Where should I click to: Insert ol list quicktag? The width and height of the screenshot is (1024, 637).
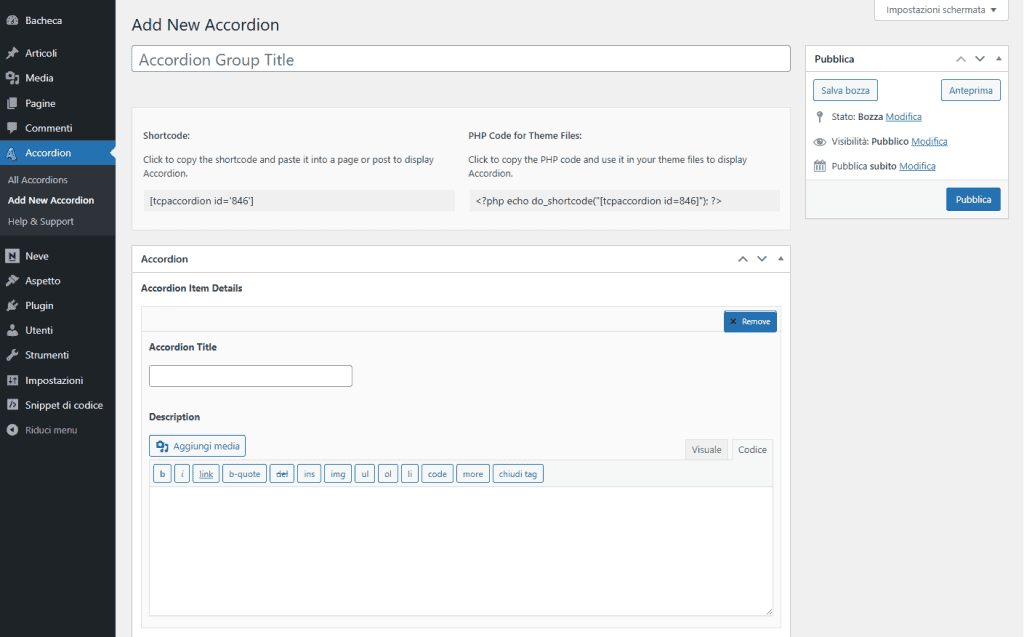click(388, 474)
